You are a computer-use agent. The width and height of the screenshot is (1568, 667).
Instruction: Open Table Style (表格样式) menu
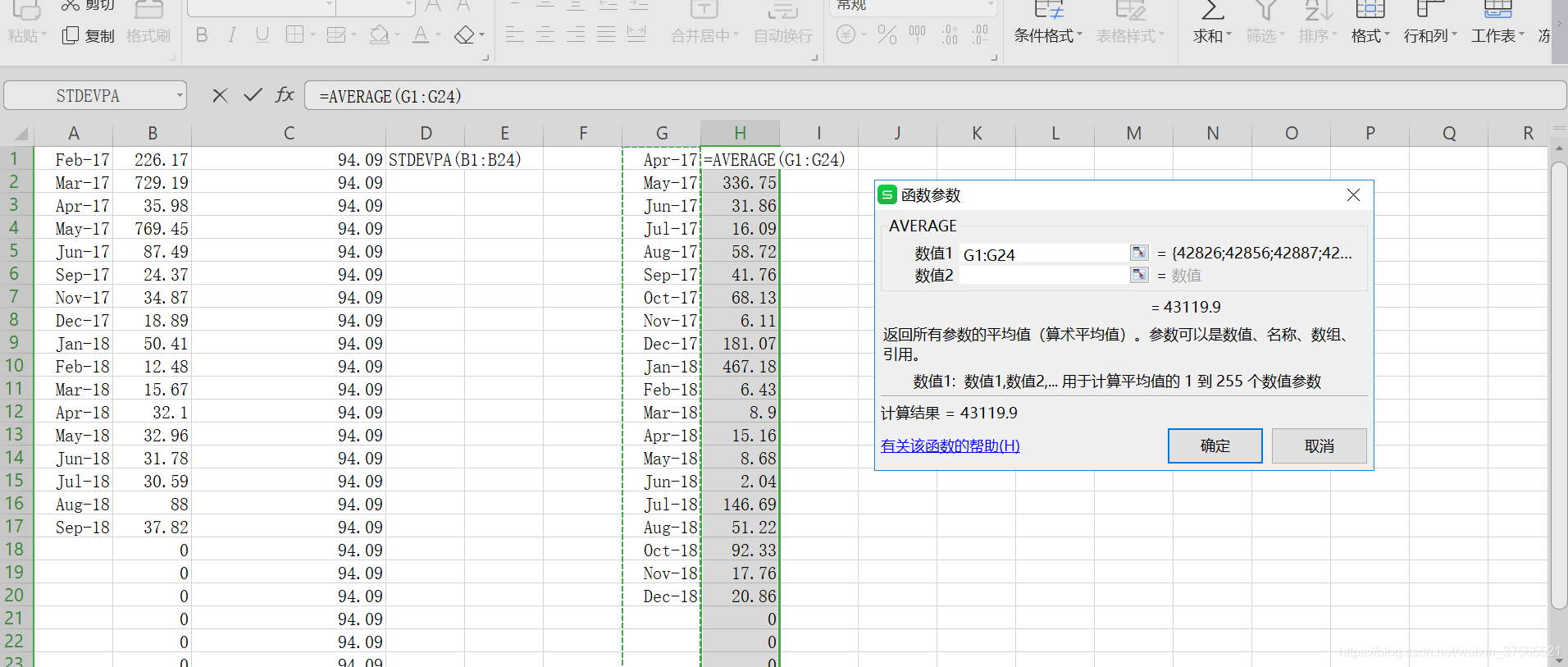[1130, 36]
